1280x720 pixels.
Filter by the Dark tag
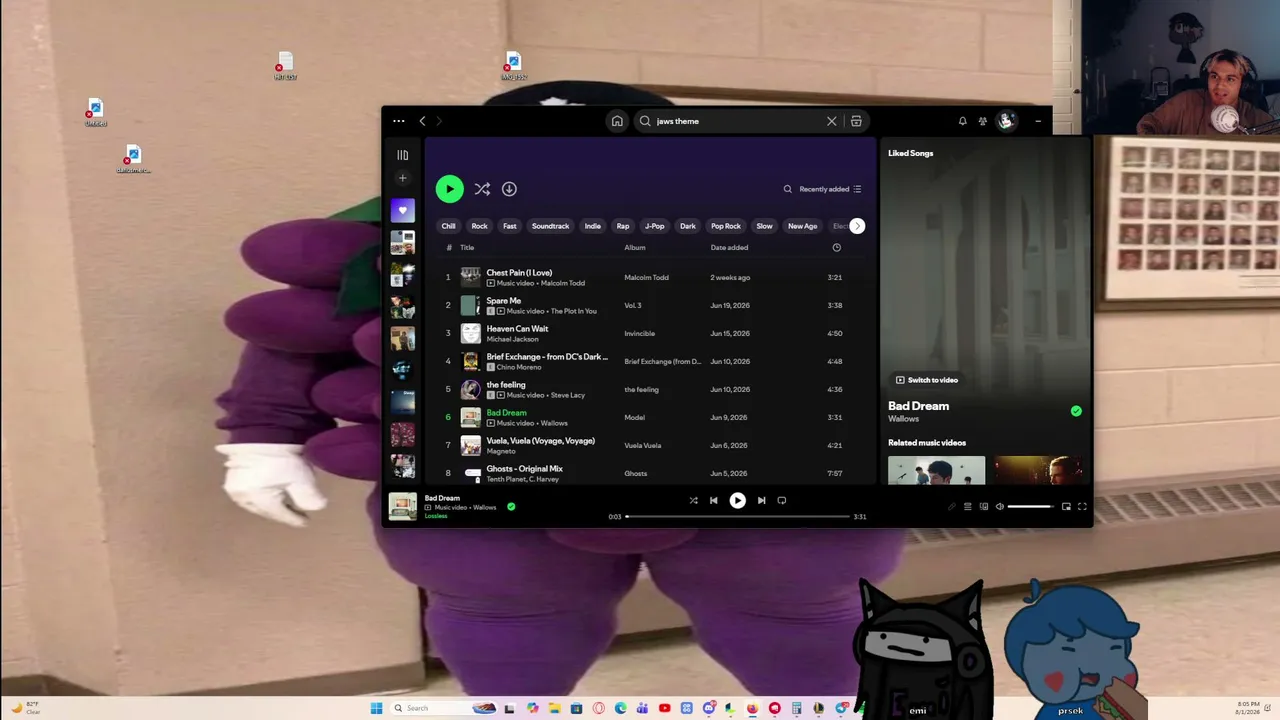(x=688, y=226)
